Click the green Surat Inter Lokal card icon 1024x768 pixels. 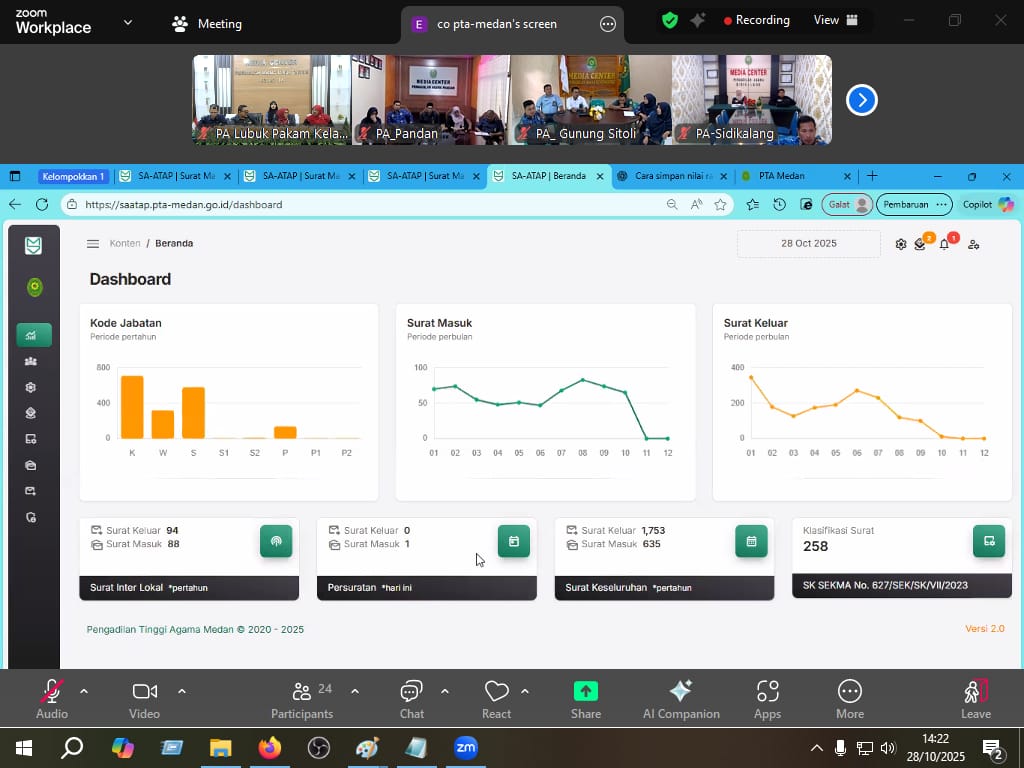coord(276,541)
